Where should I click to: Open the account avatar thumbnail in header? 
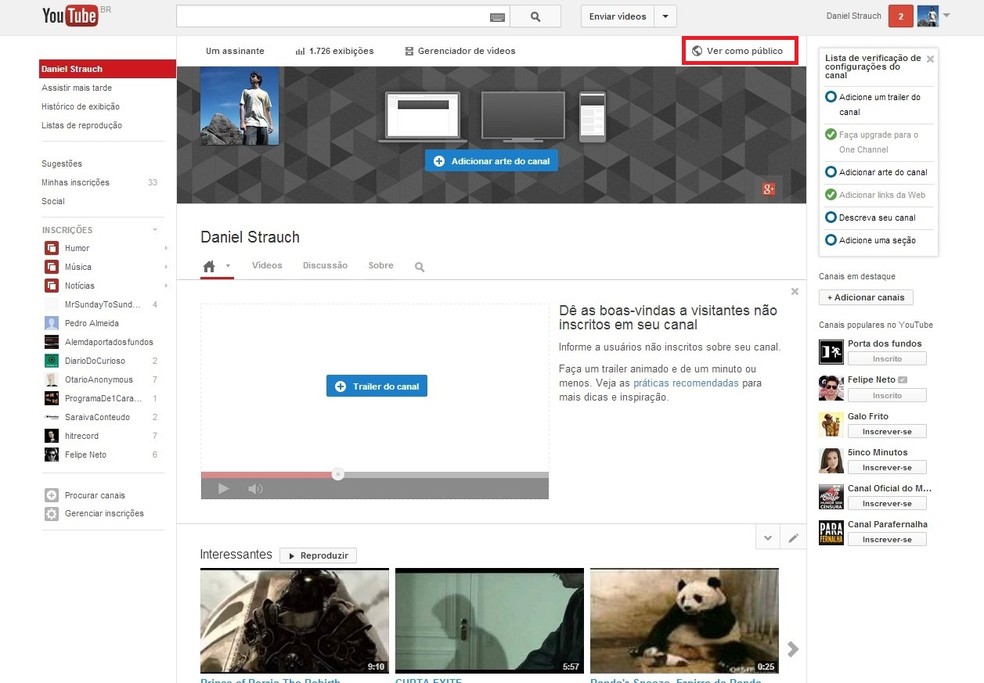(x=928, y=16)
